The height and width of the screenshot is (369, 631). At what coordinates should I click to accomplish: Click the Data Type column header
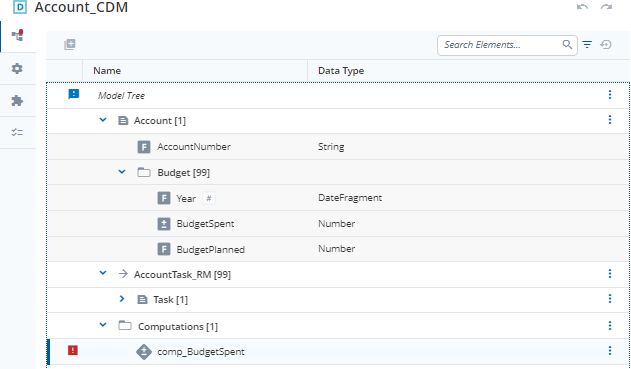click(x=341, y=71)
